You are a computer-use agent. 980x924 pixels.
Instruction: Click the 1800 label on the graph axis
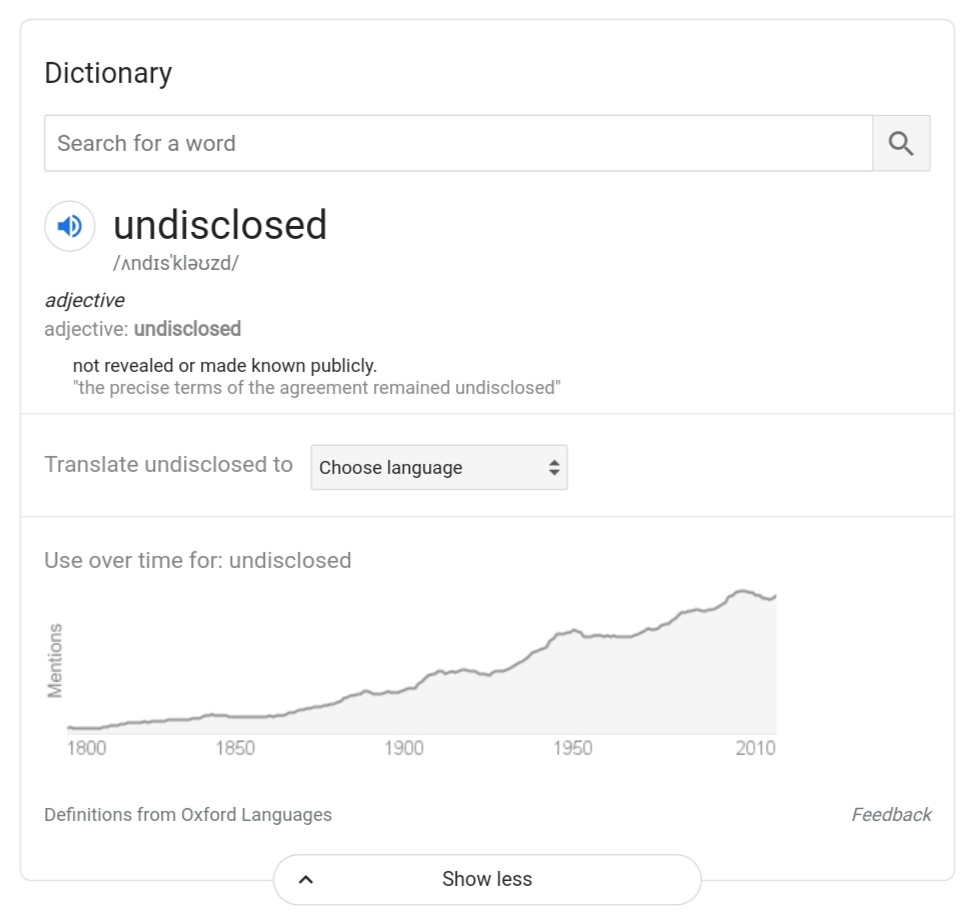(86, 748)
